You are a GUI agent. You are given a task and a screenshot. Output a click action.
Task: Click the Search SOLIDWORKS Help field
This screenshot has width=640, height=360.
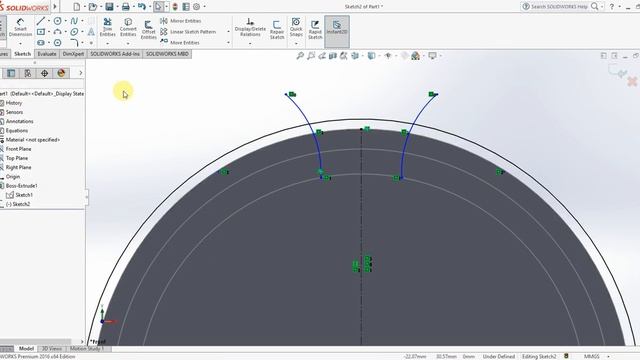tap(560, 7)
